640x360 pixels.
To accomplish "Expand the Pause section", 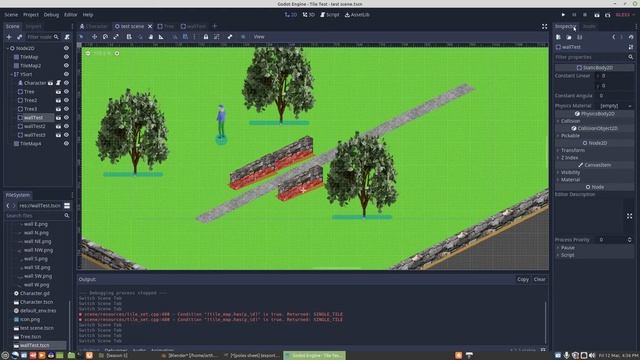I will tap(594, 248).
